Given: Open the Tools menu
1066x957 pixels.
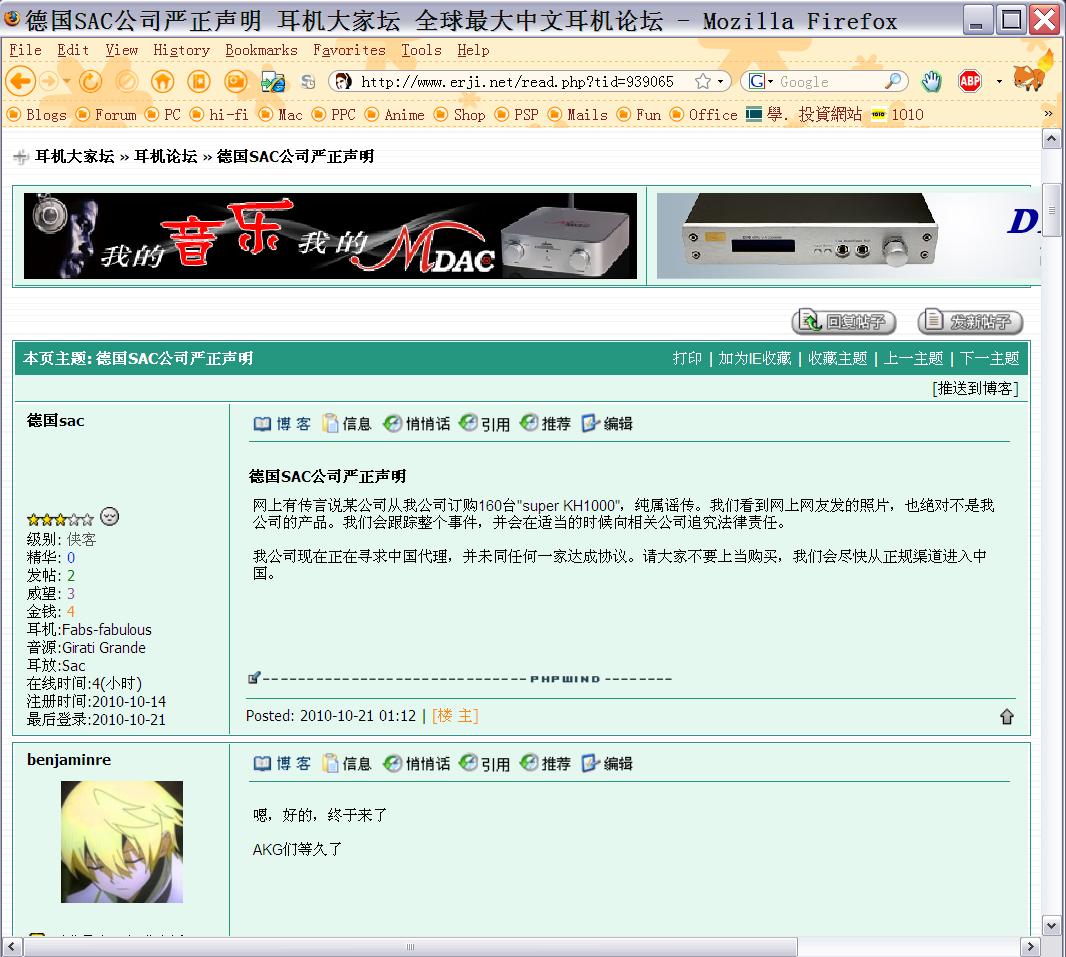Looking at the screenshot, I should point(421,50).
